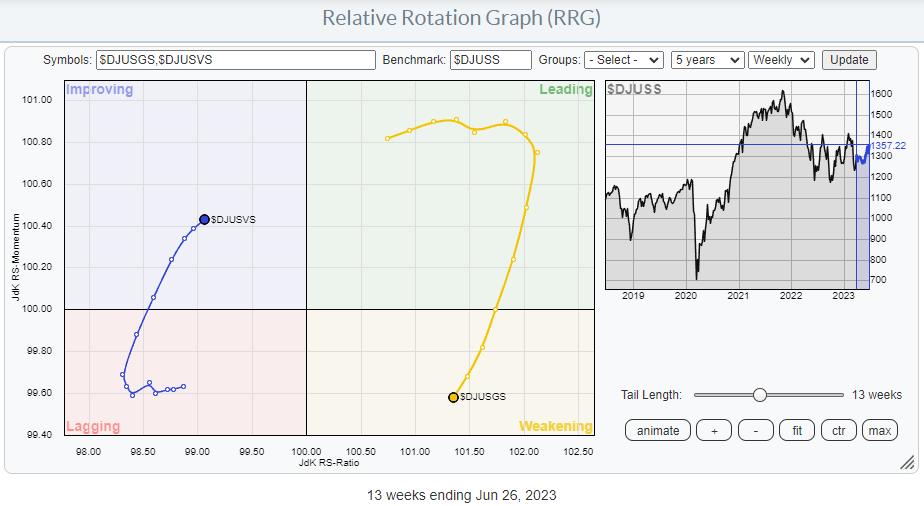Click the resize grip at bottom-right corner
The height and width of the screenshot is (506, 924).
[x=906, y=462]
